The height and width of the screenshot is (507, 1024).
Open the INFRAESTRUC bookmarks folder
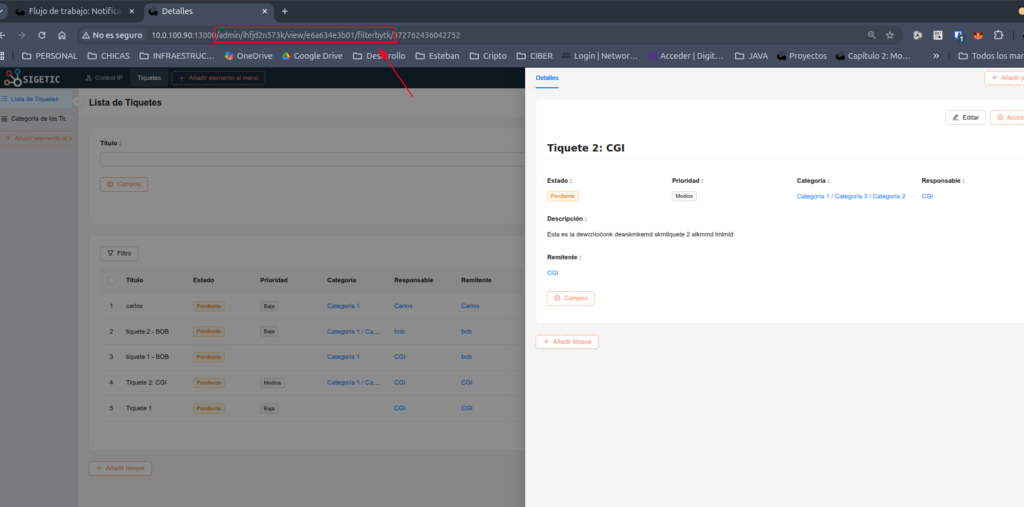(177, 56)
